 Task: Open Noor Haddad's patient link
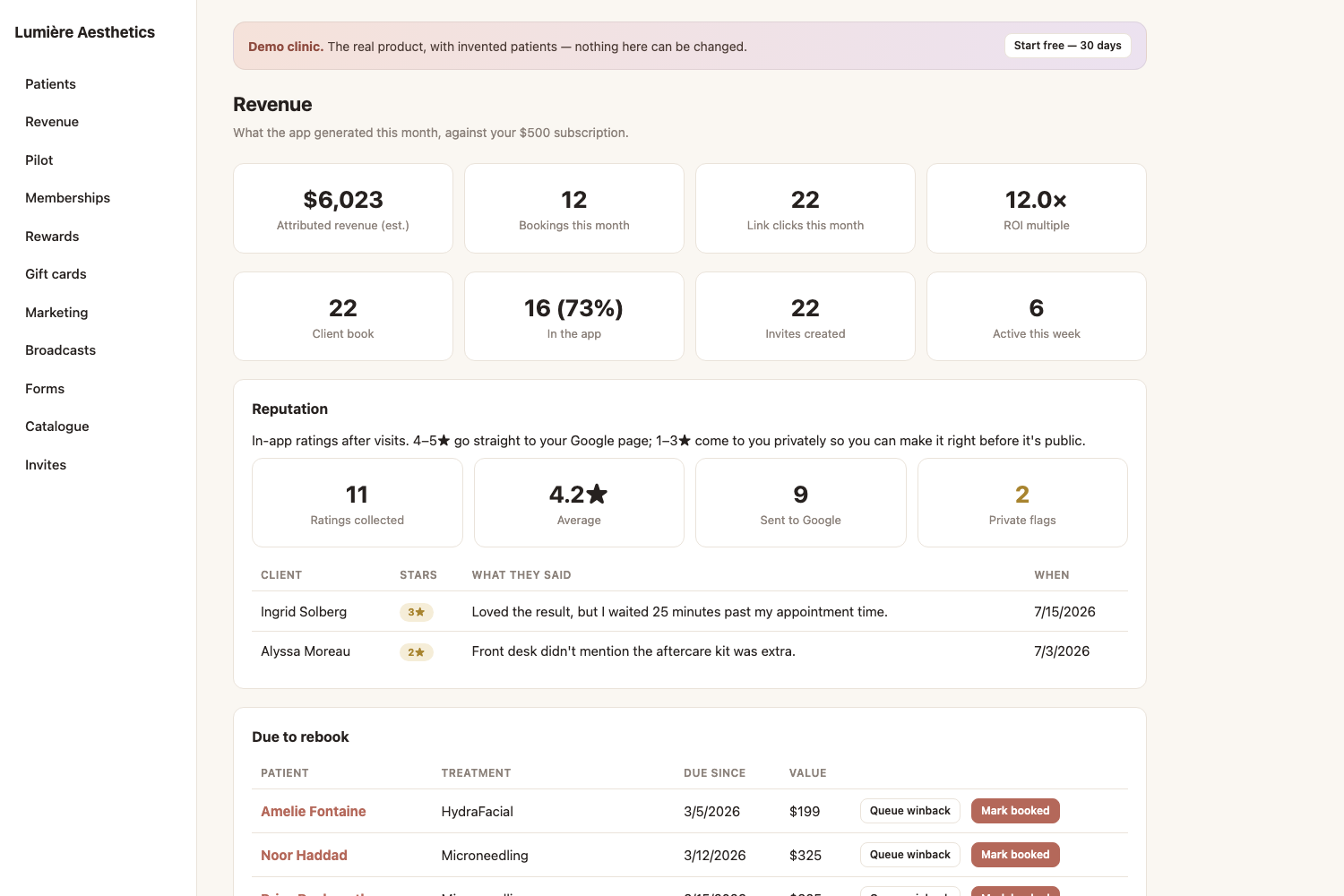pyautogui.click(x=304, y=856)
